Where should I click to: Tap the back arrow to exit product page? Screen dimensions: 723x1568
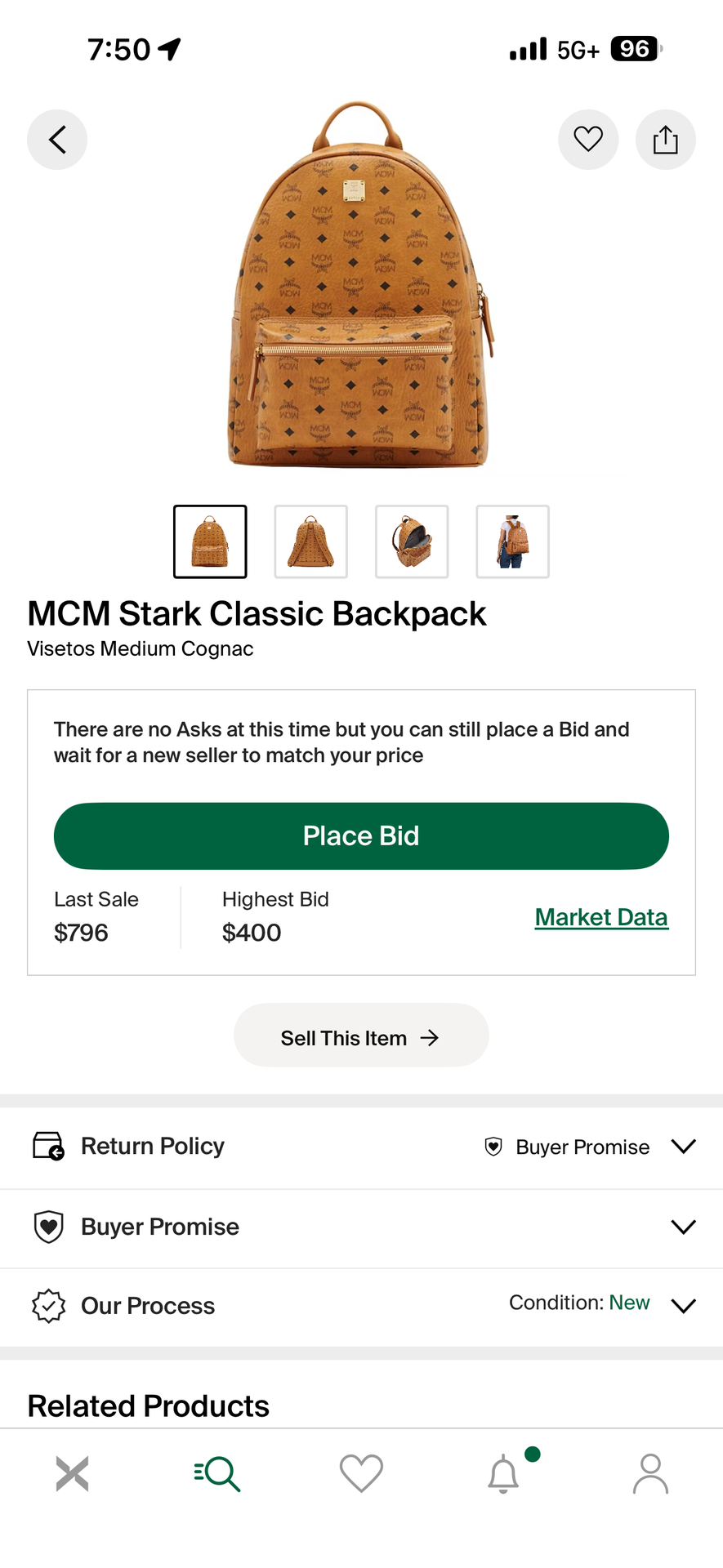coord(56,139)
